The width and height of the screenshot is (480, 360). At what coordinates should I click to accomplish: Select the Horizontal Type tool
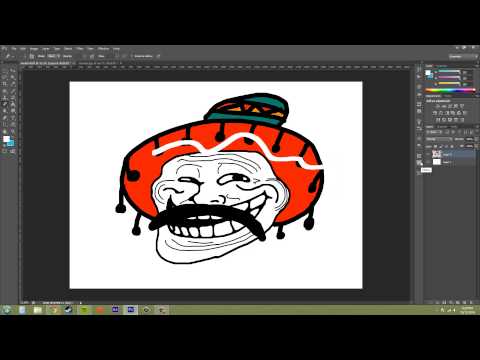[x=13, y=117]
